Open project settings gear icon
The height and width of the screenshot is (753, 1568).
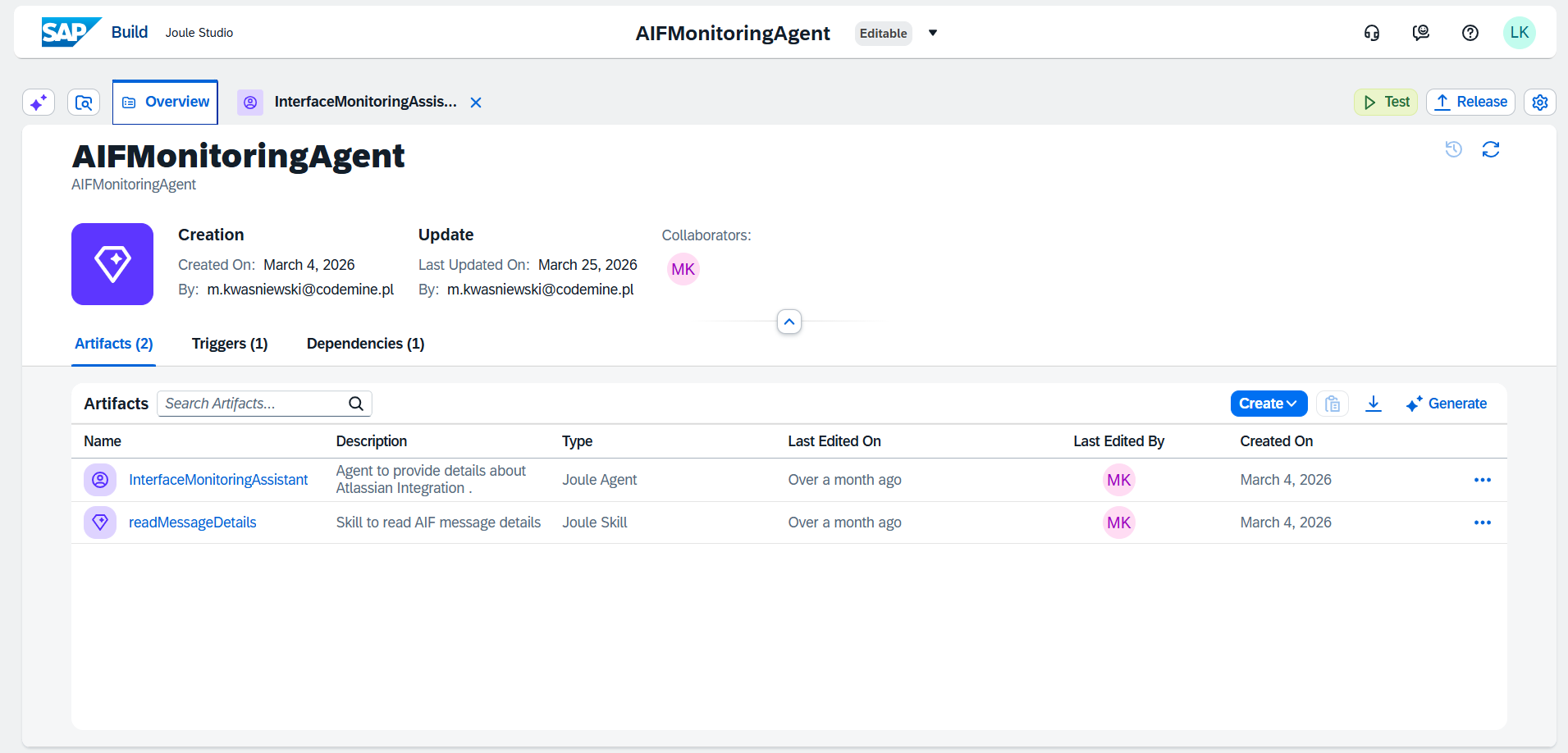coord(1540,102)
